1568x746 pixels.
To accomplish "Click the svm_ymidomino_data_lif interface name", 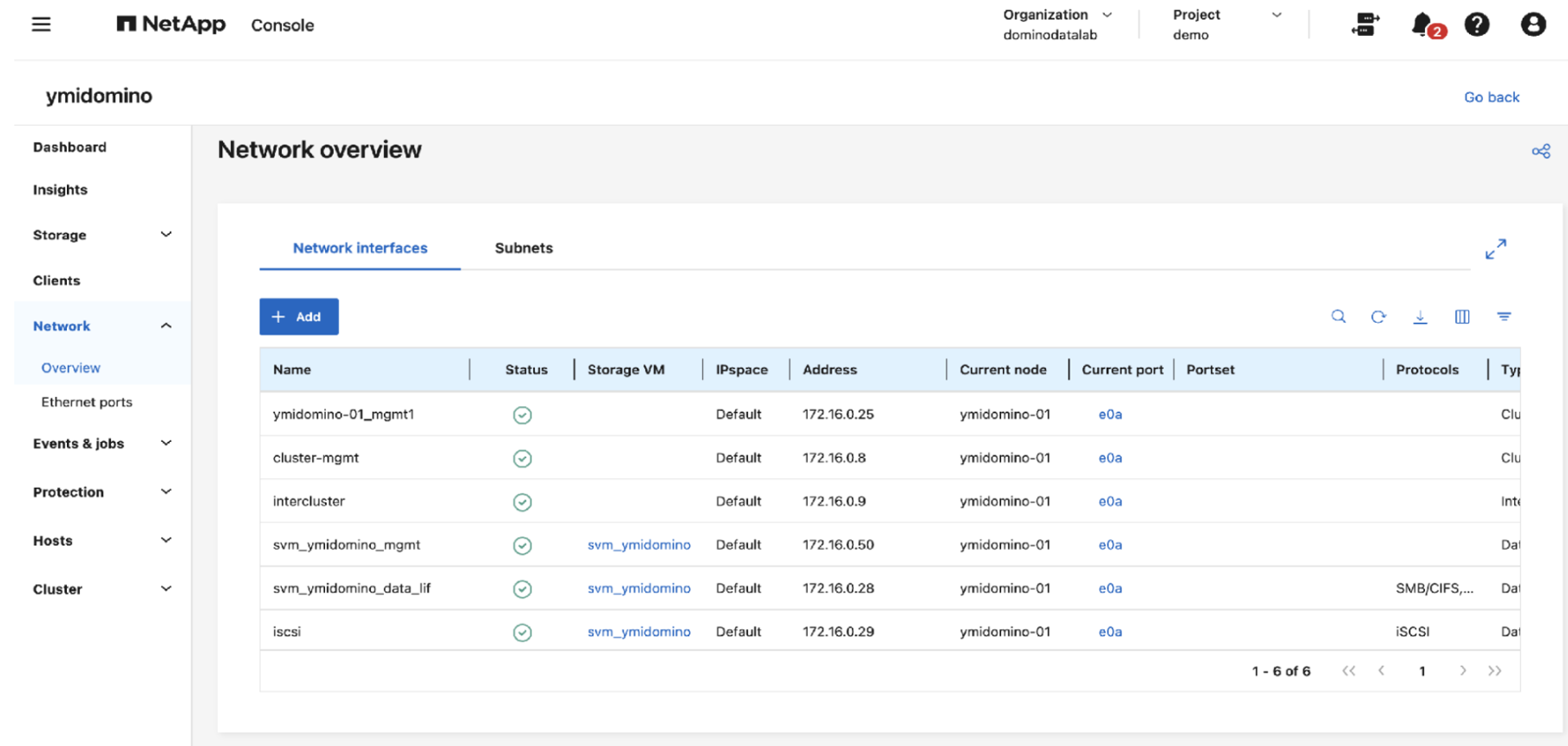I will tap(351, 588).
